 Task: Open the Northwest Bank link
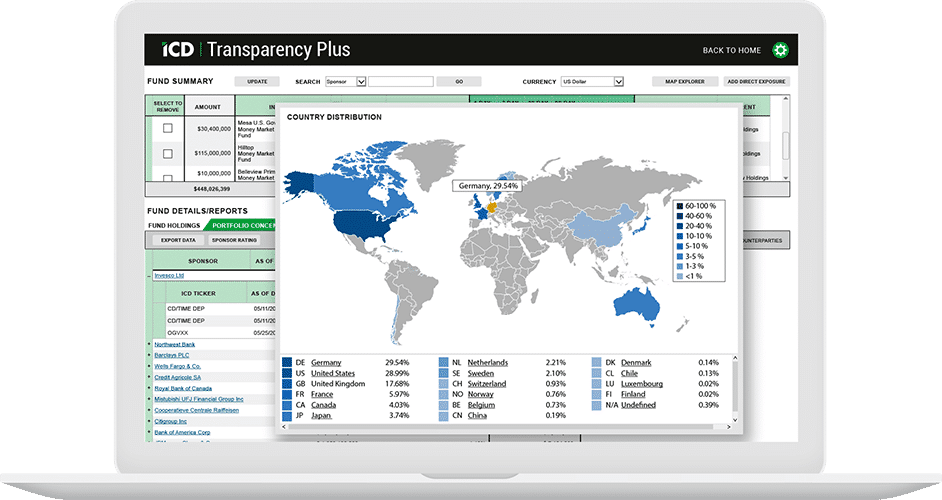tap(175, 344)
